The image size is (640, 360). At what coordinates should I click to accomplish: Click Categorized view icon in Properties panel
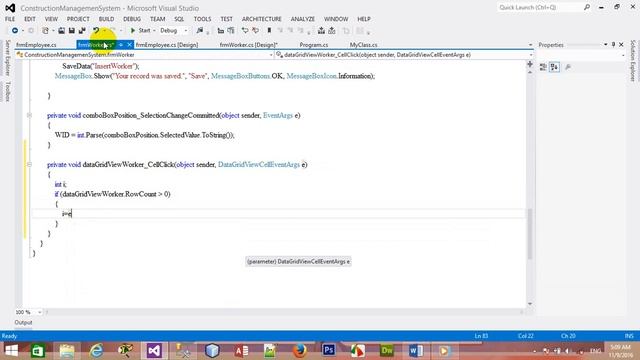click(x=543, y=67)
